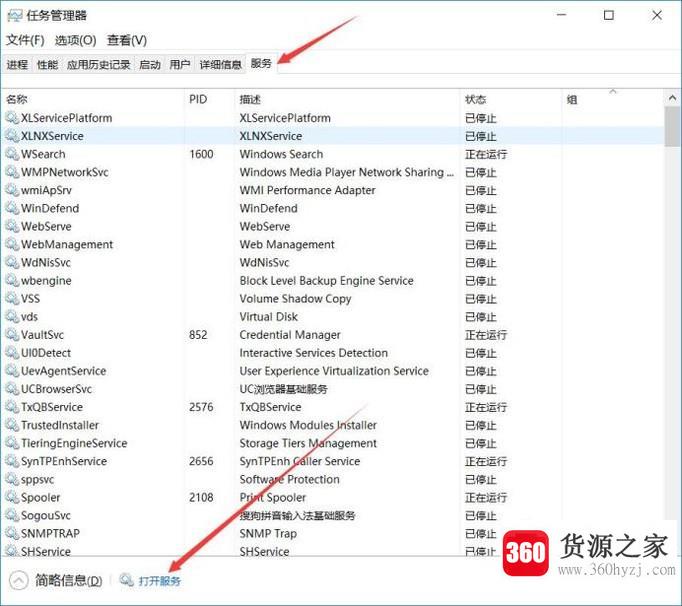Select the SNMP Trap description
682x606 pixels.
click(x=268, y=533)
